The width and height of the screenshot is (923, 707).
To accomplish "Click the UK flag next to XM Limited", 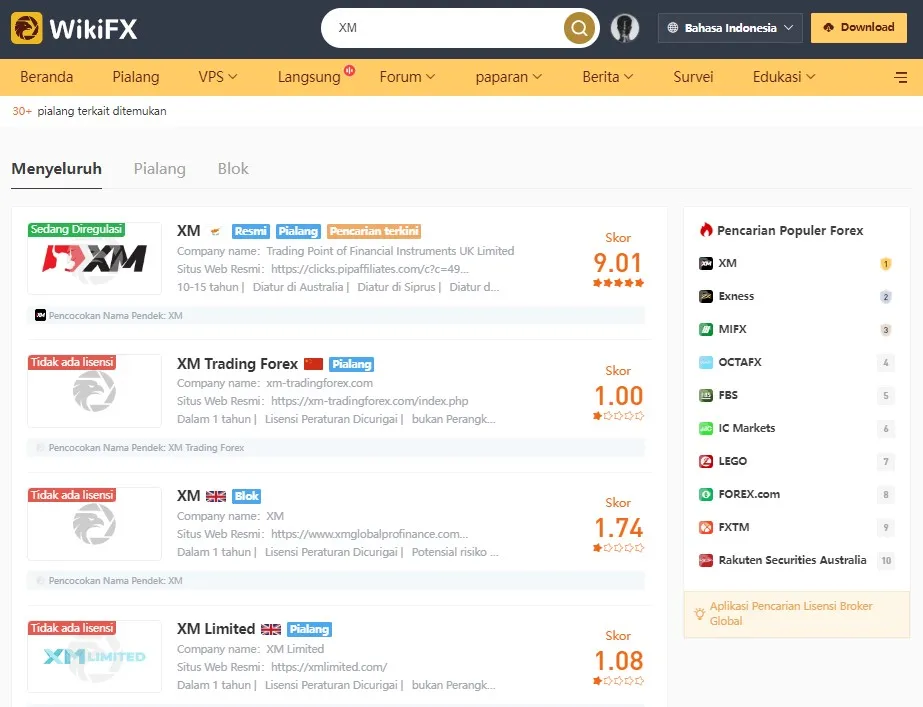I will (x=271, y=629).
